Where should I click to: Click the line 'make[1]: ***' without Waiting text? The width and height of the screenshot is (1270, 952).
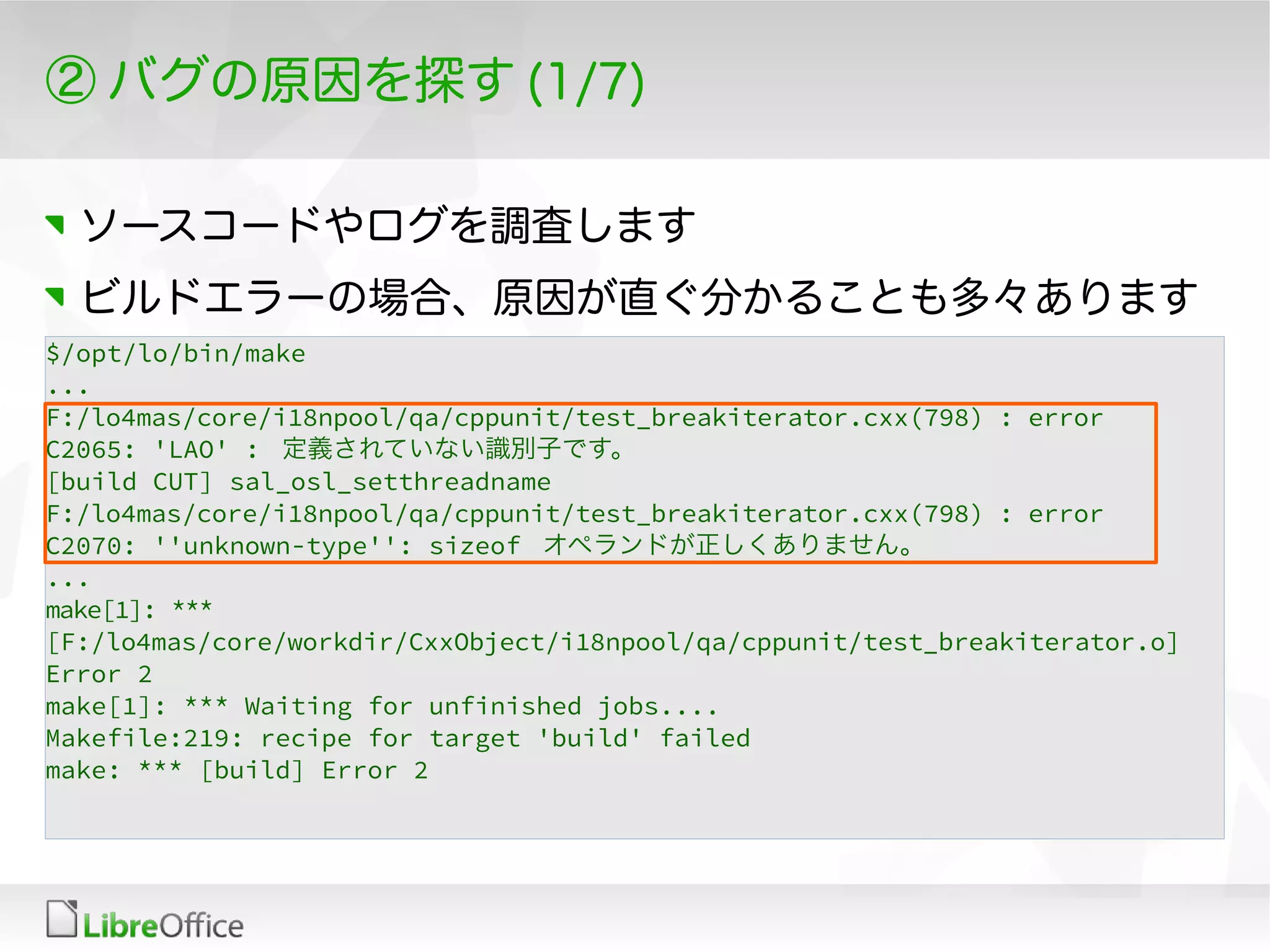point(130,610)
